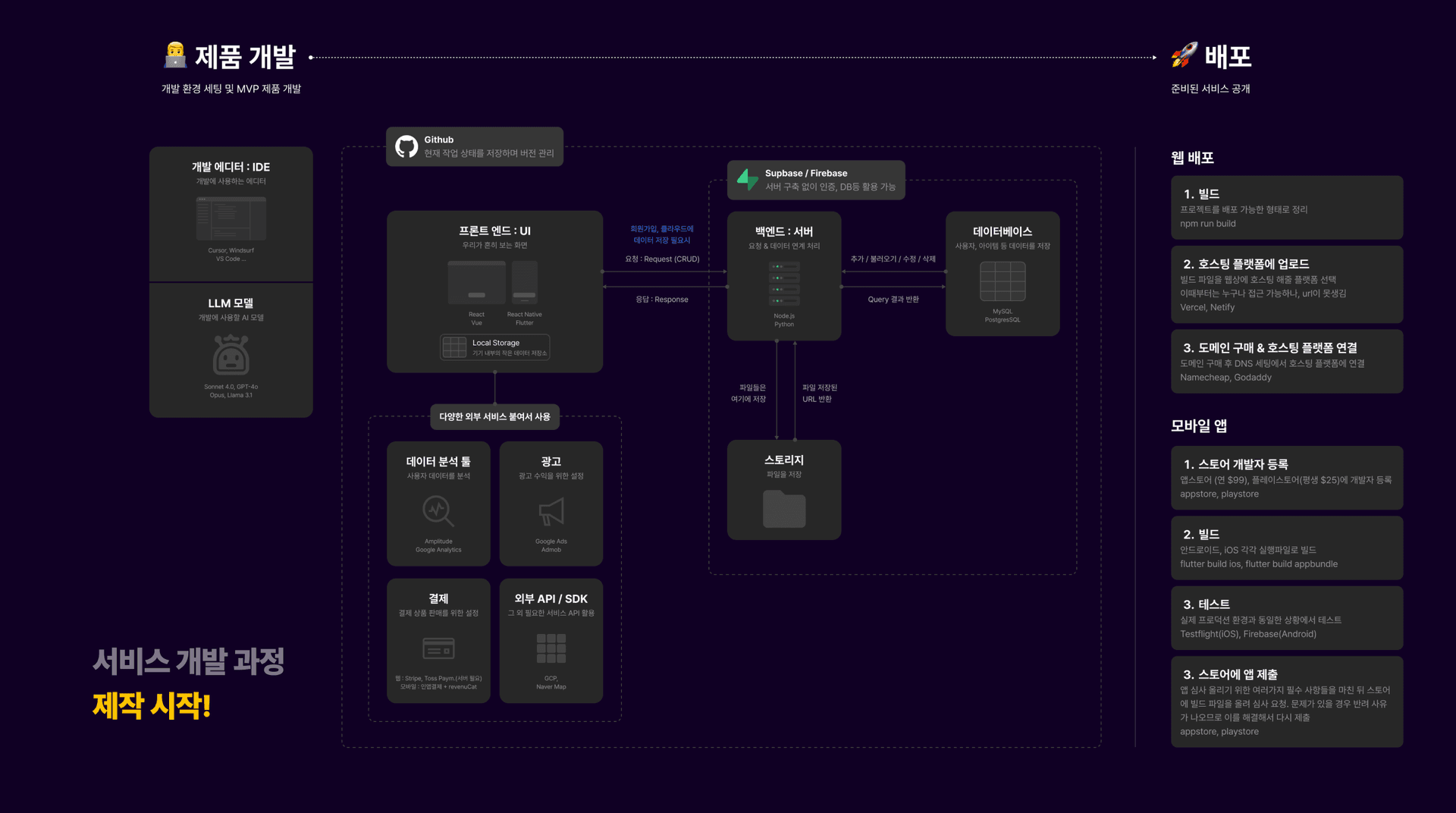Click the 3. 스토어에 앱 제출 card

point(1286,702)
